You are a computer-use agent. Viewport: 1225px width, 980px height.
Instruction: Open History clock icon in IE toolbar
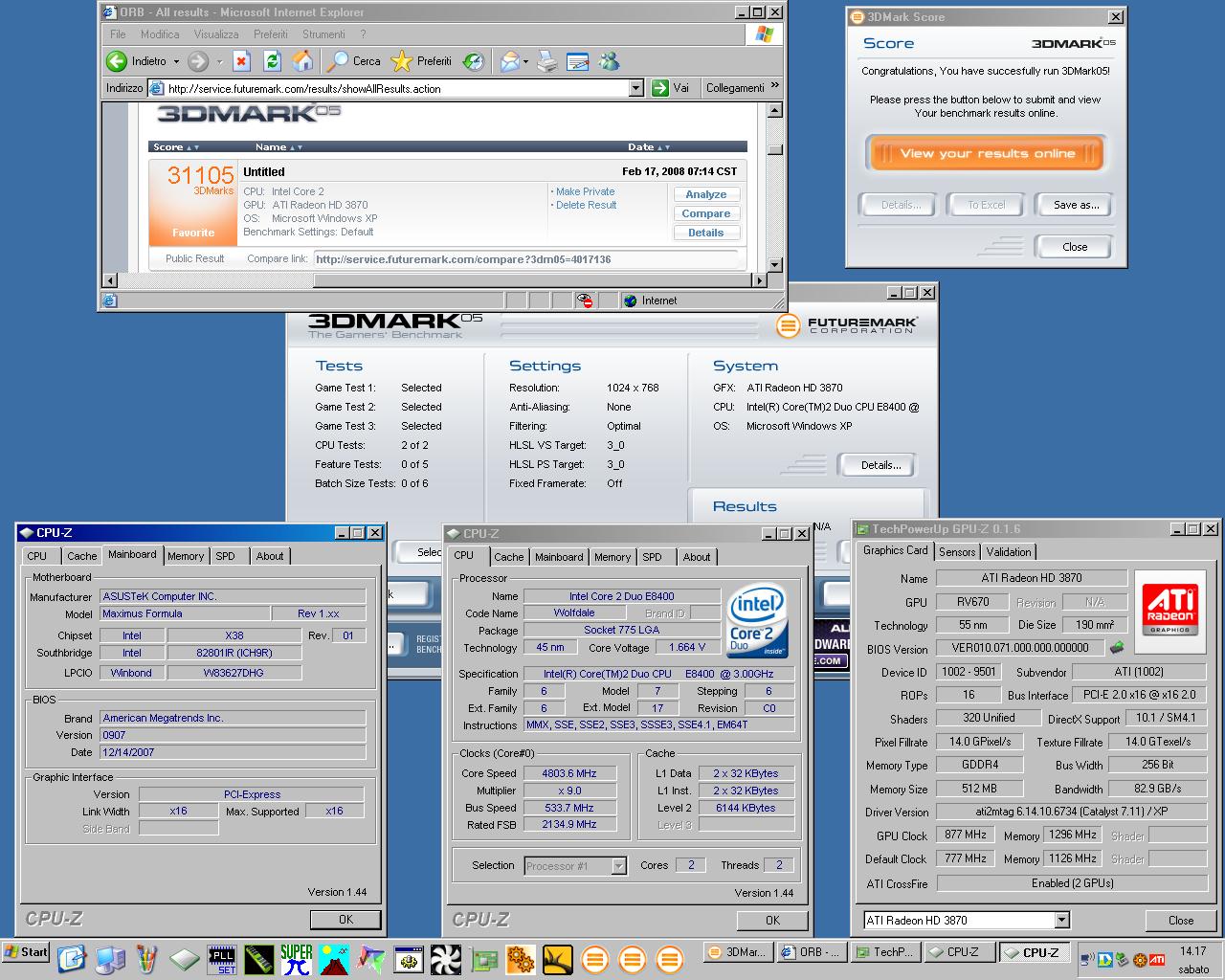click(474, 61)
